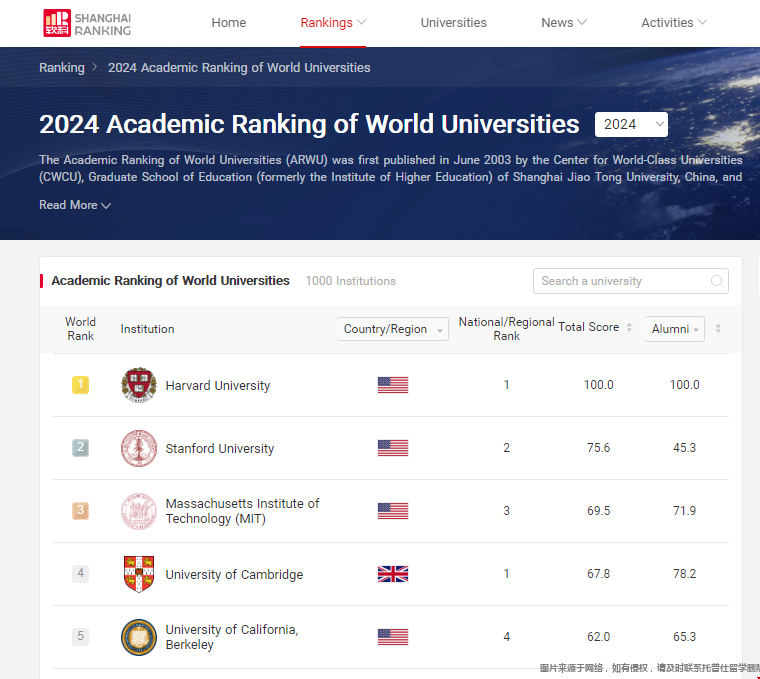Click the ShanghaiRanking logo
The width and height of the screenshot is (760, 679).
click(x=87, y=23)
